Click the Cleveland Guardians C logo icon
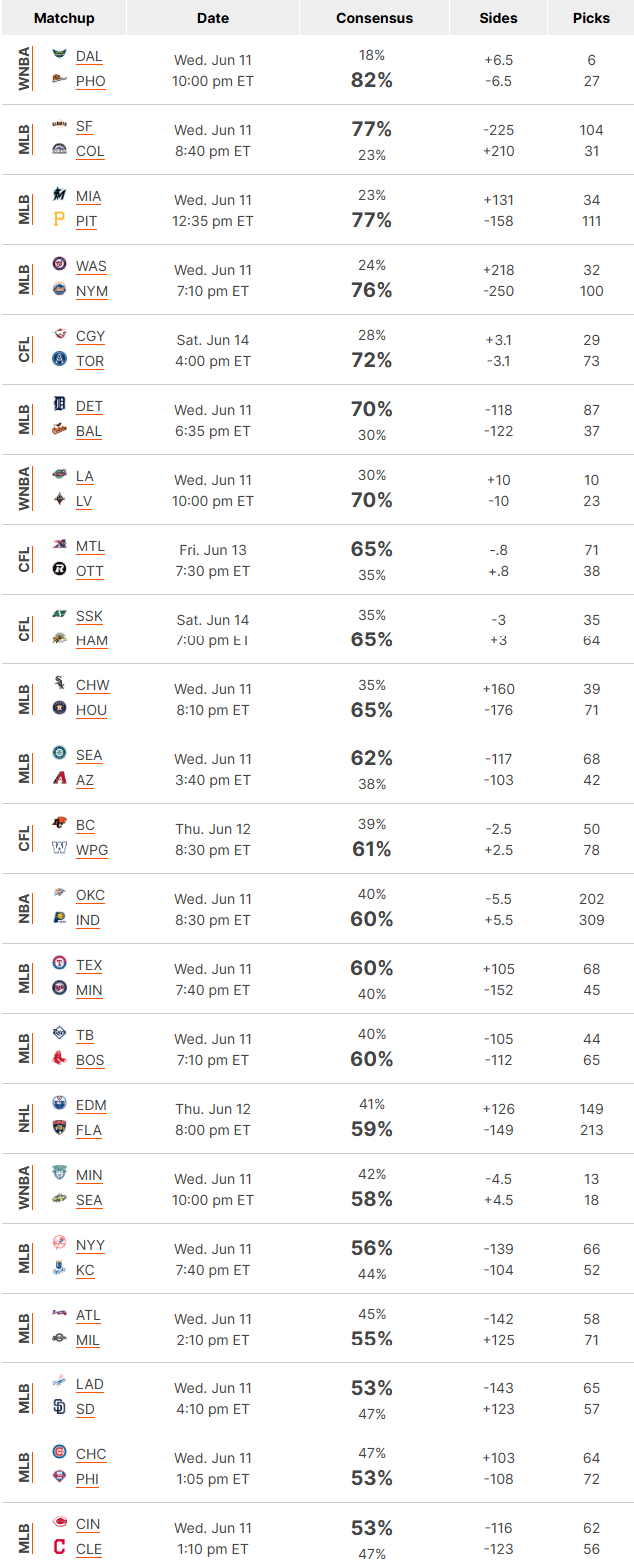 coord(59,1548)
